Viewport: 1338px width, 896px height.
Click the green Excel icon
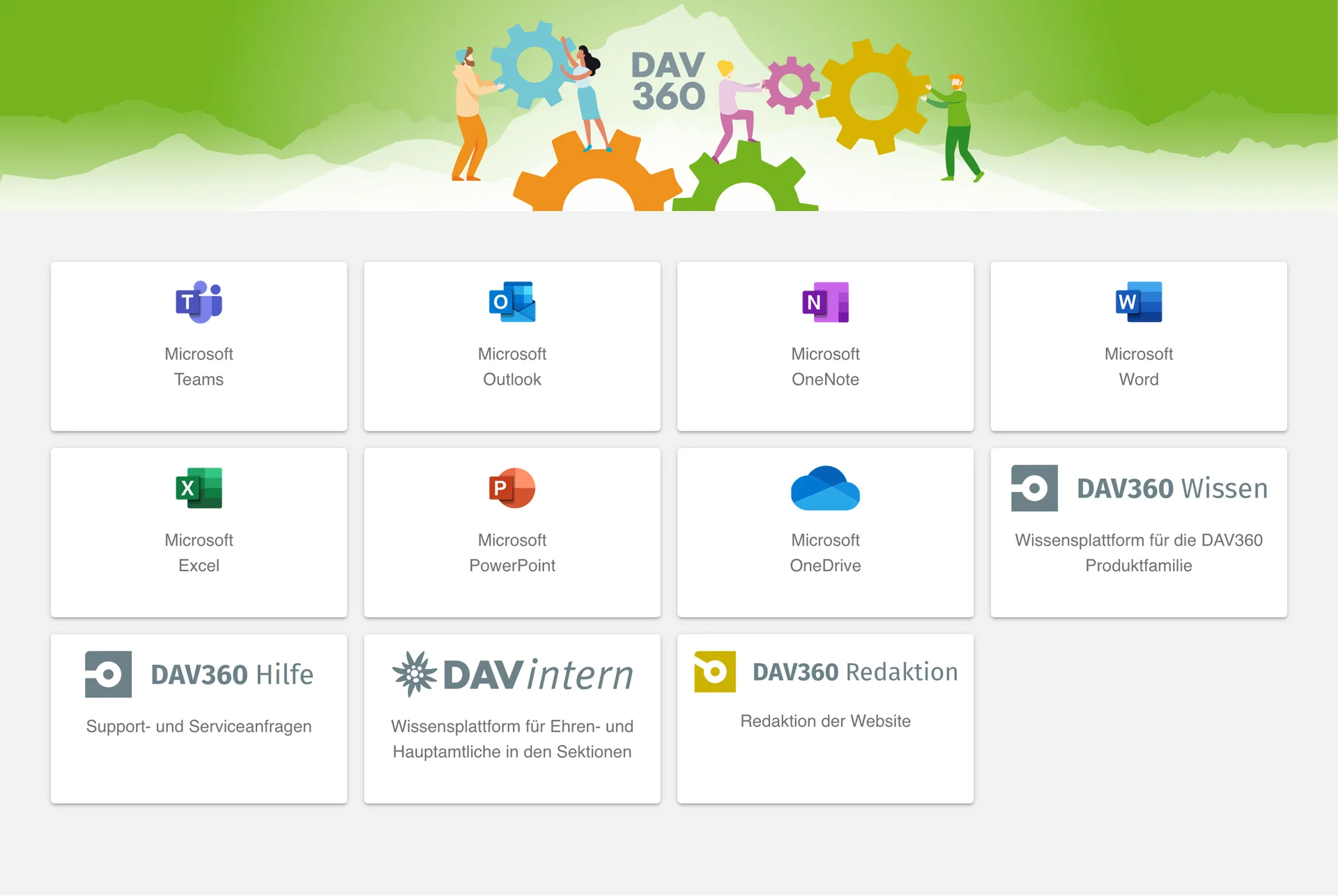click(x=199, y=488)
